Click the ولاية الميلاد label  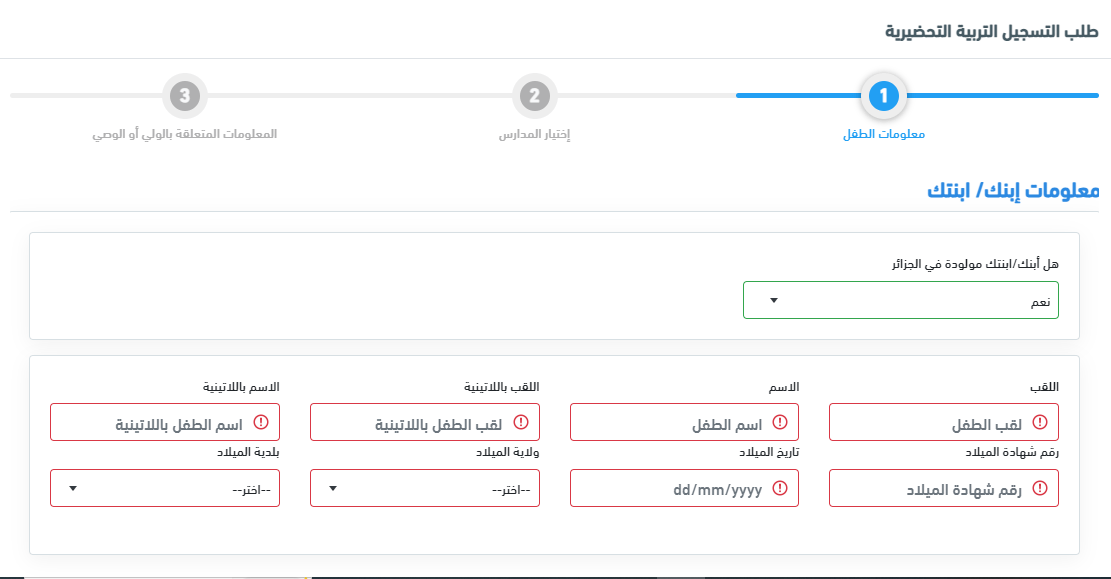[x=507, y=452]
